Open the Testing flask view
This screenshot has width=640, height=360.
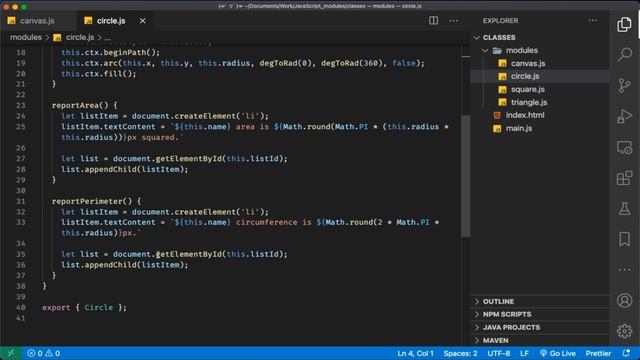coord(624,209)
